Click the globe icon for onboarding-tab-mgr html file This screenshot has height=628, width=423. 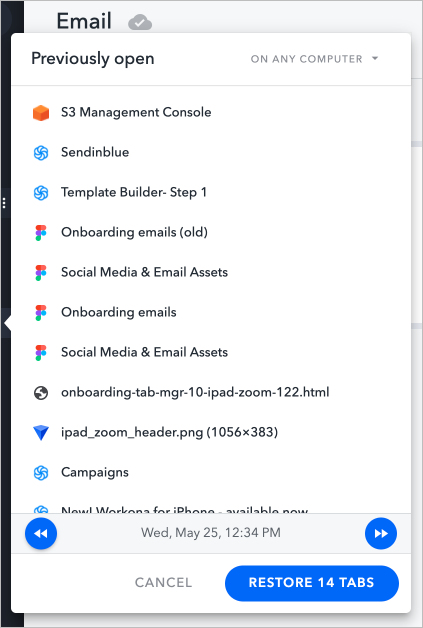(41, 393)
